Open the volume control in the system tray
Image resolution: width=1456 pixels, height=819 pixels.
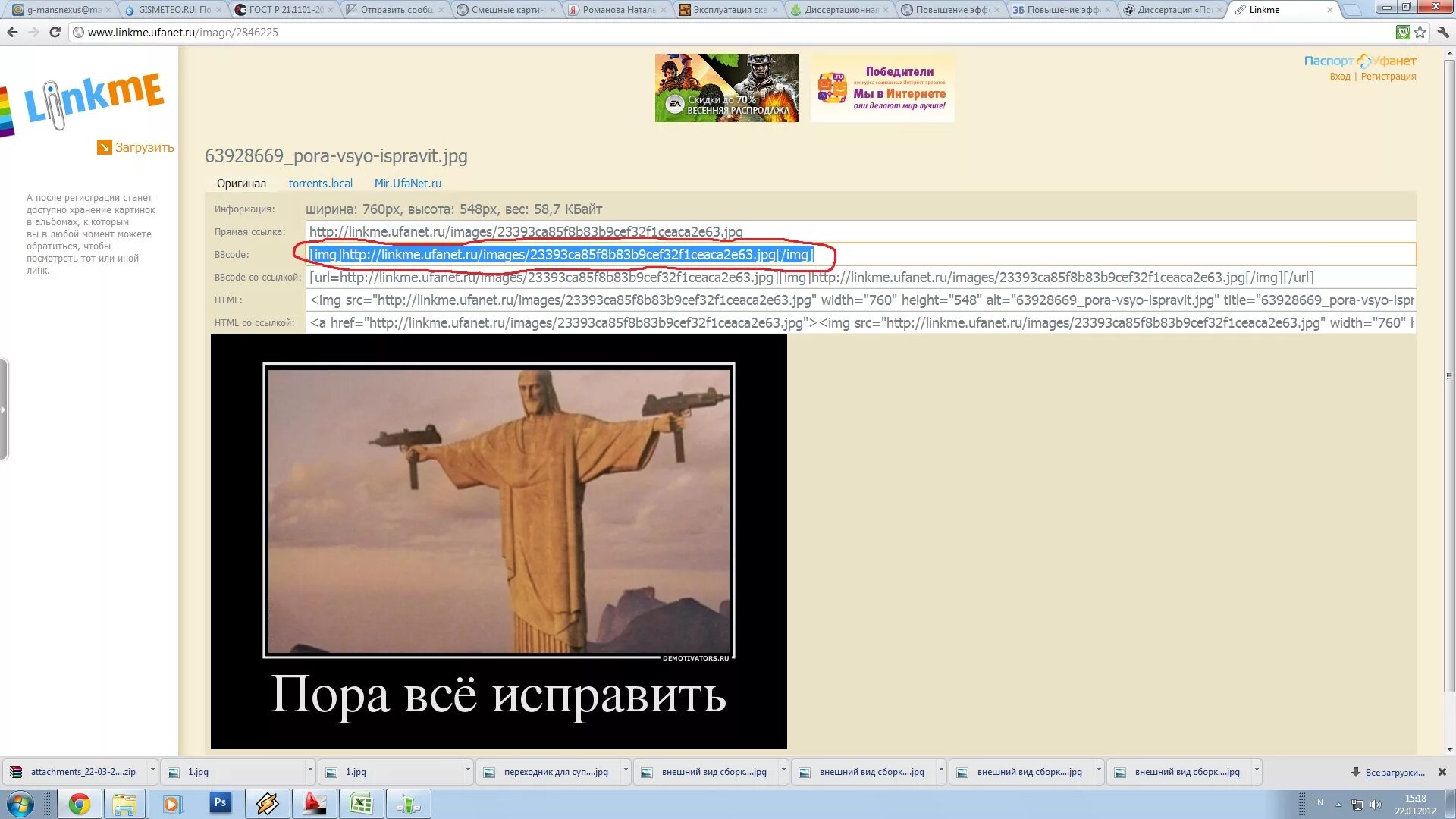coord(1375,804)
